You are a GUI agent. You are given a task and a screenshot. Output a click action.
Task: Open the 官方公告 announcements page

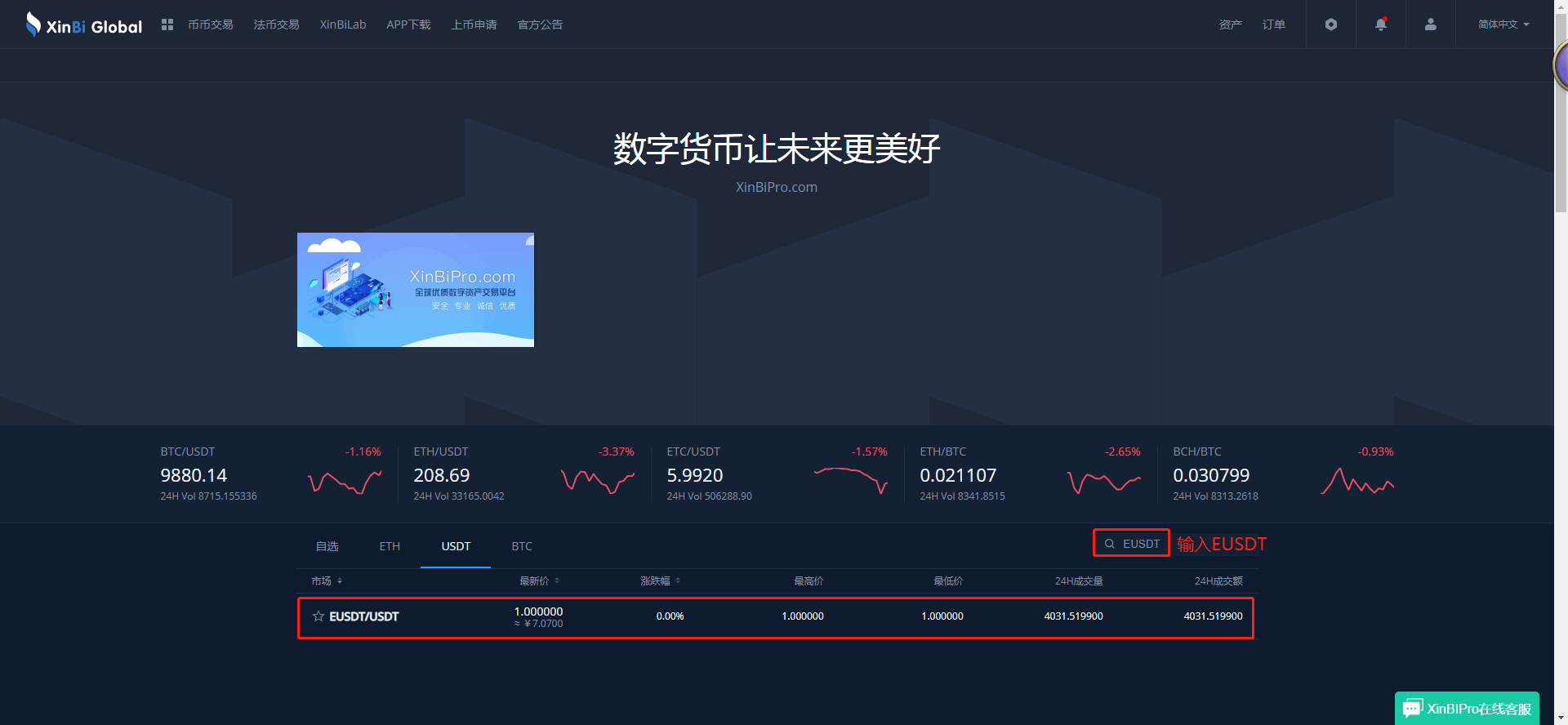coord(541,24)
